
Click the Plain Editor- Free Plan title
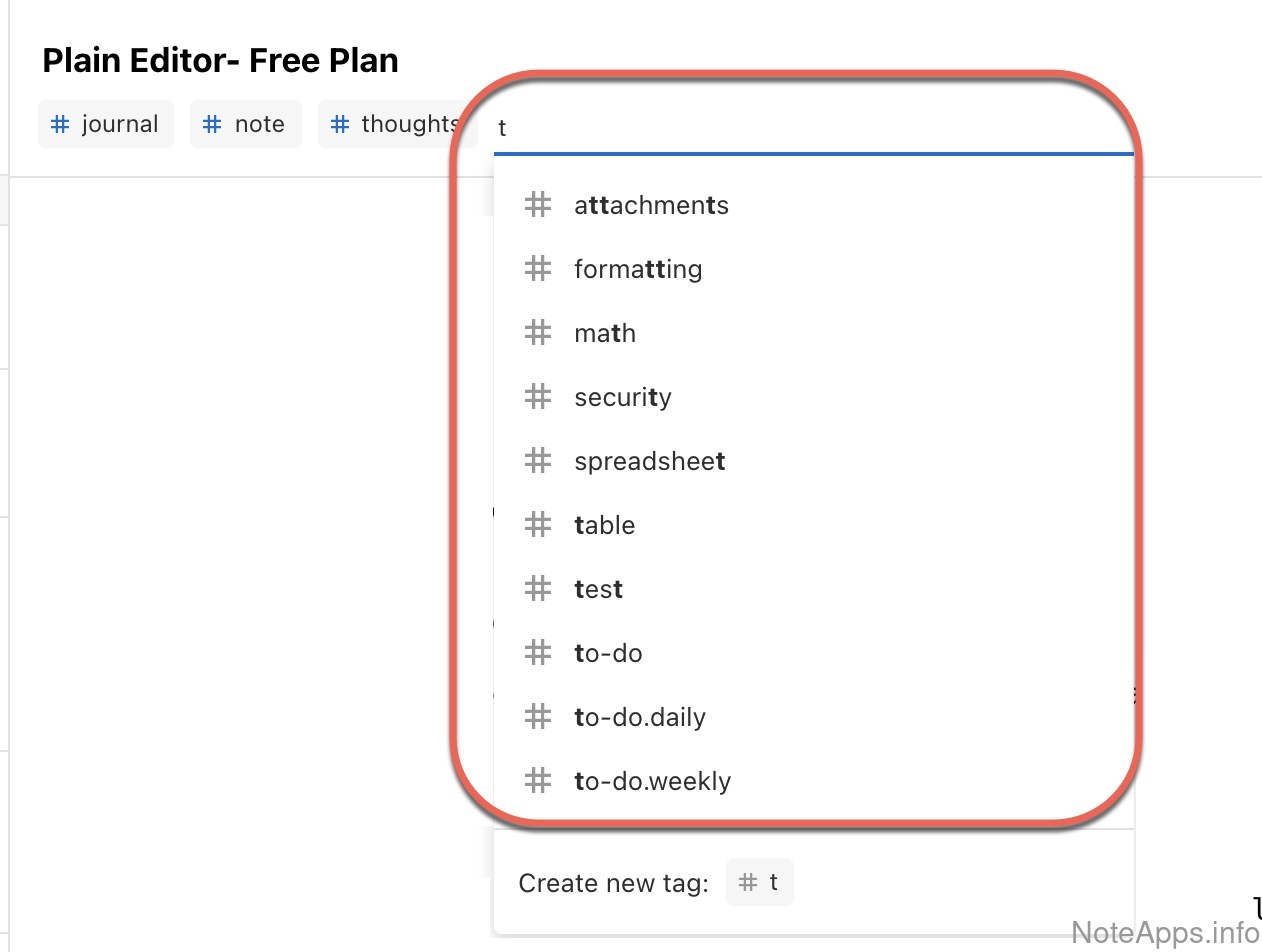pyautogui.click(x=220, y=61)
